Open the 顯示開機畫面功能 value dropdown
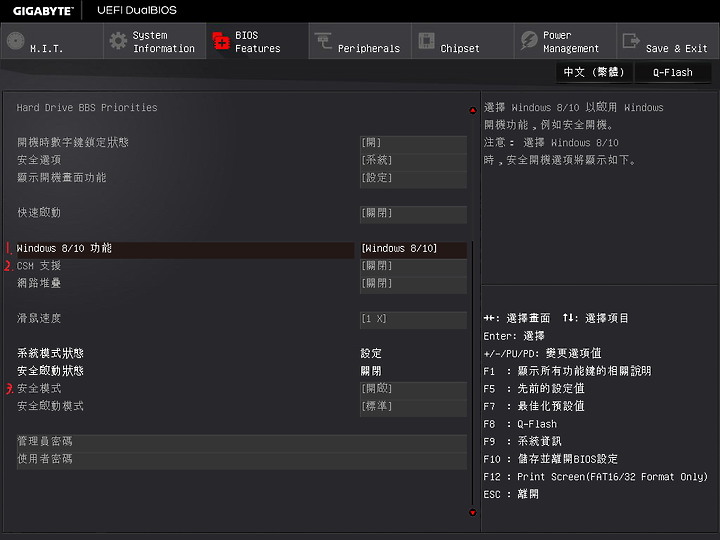 [413, 178]
